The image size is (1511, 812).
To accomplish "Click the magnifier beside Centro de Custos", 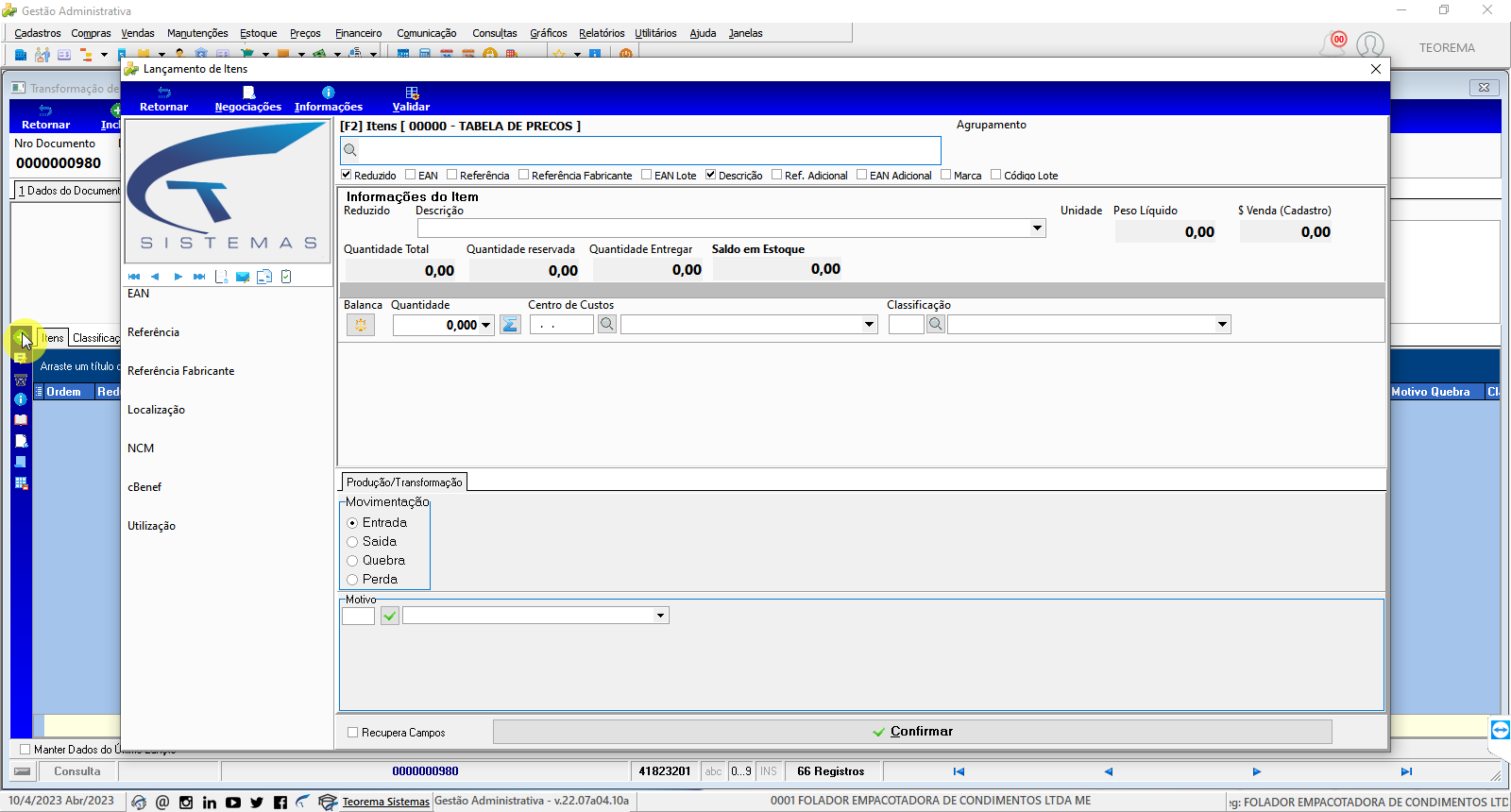I will [607, 325].
